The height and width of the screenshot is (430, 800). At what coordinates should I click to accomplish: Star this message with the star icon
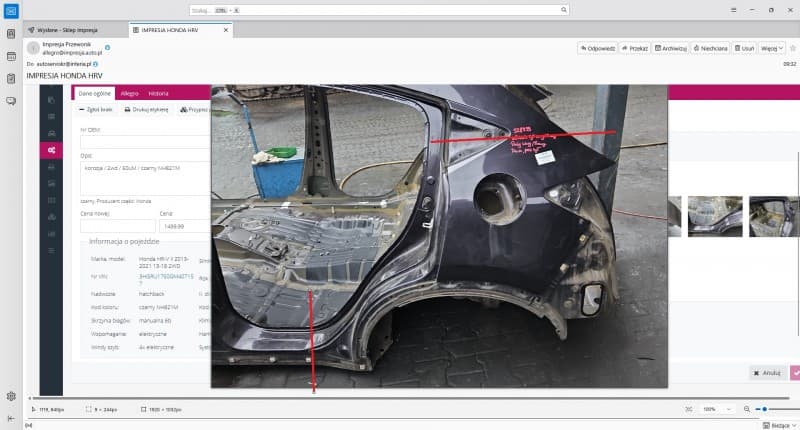792,48
